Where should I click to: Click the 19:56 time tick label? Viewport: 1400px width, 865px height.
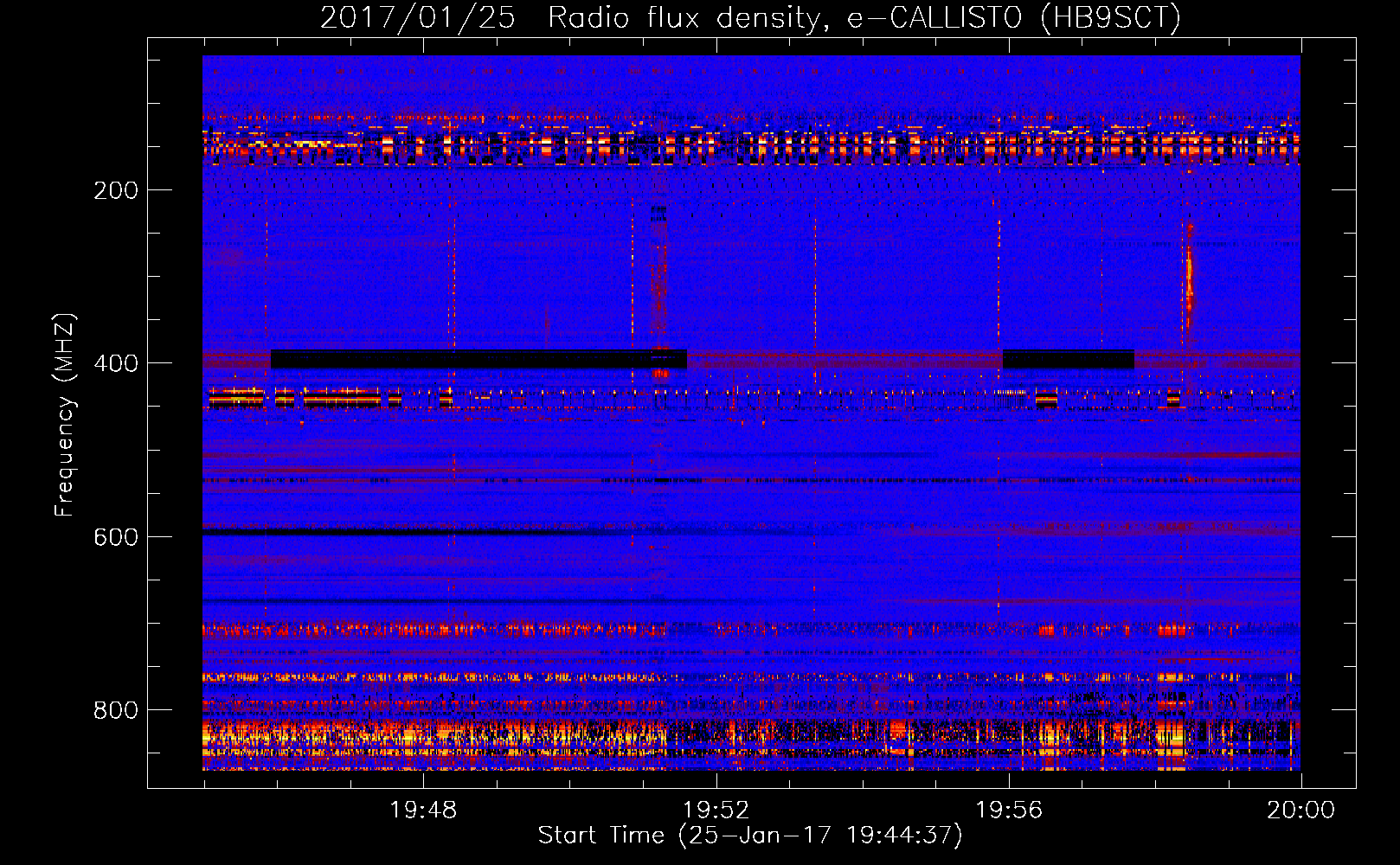pyautogui.click(x=1009, y=811)
